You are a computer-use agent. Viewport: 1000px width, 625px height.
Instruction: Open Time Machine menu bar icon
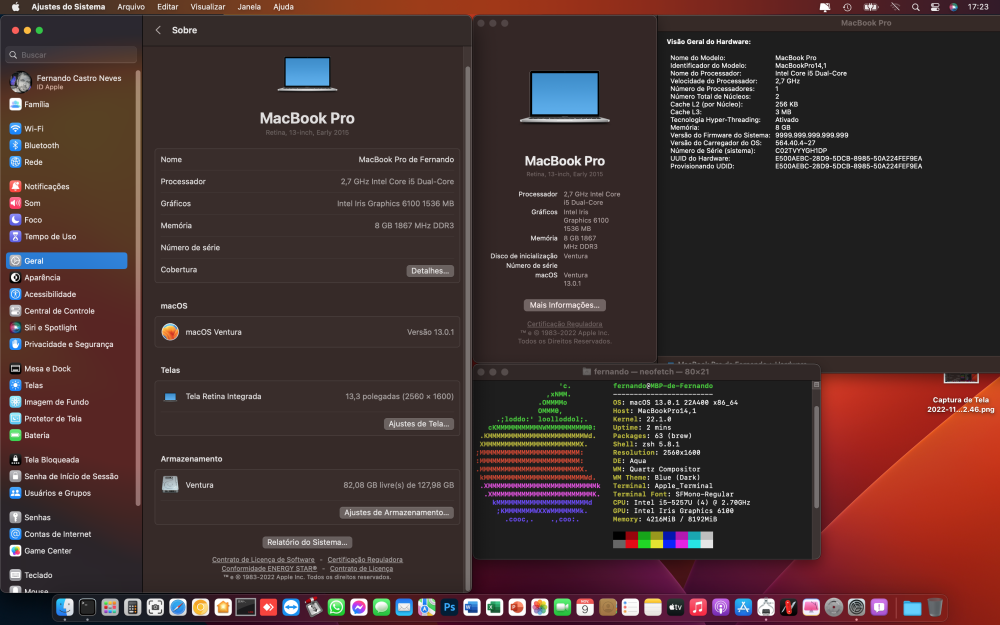click(847, 7)
